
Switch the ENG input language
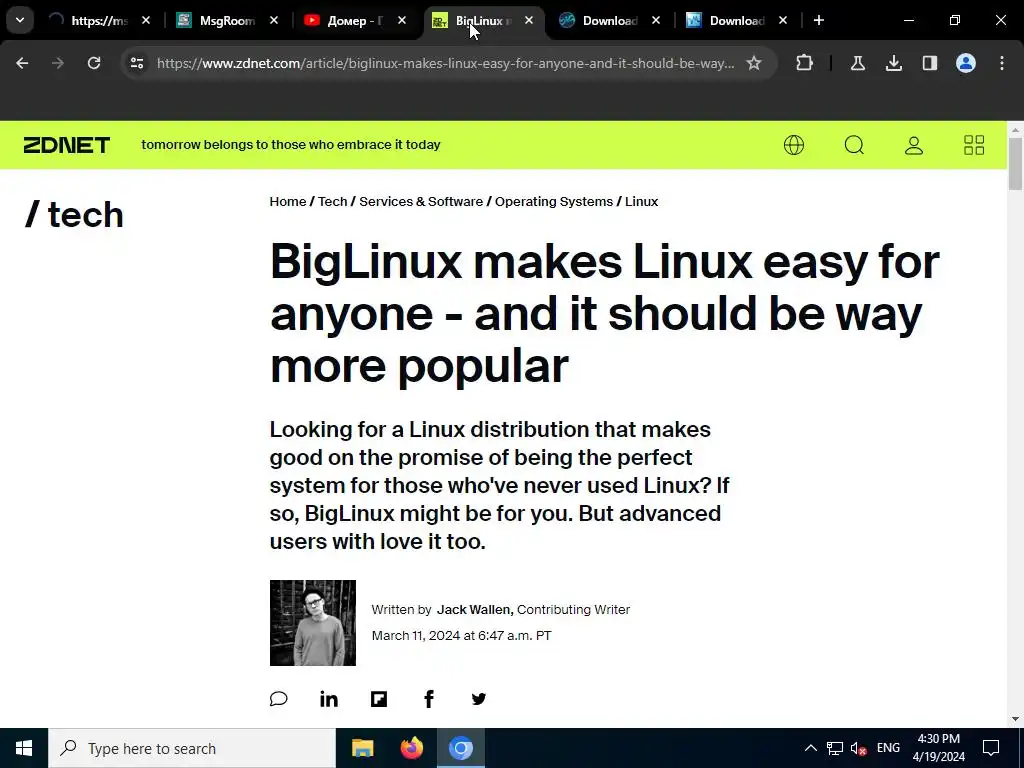pos(888,748)
